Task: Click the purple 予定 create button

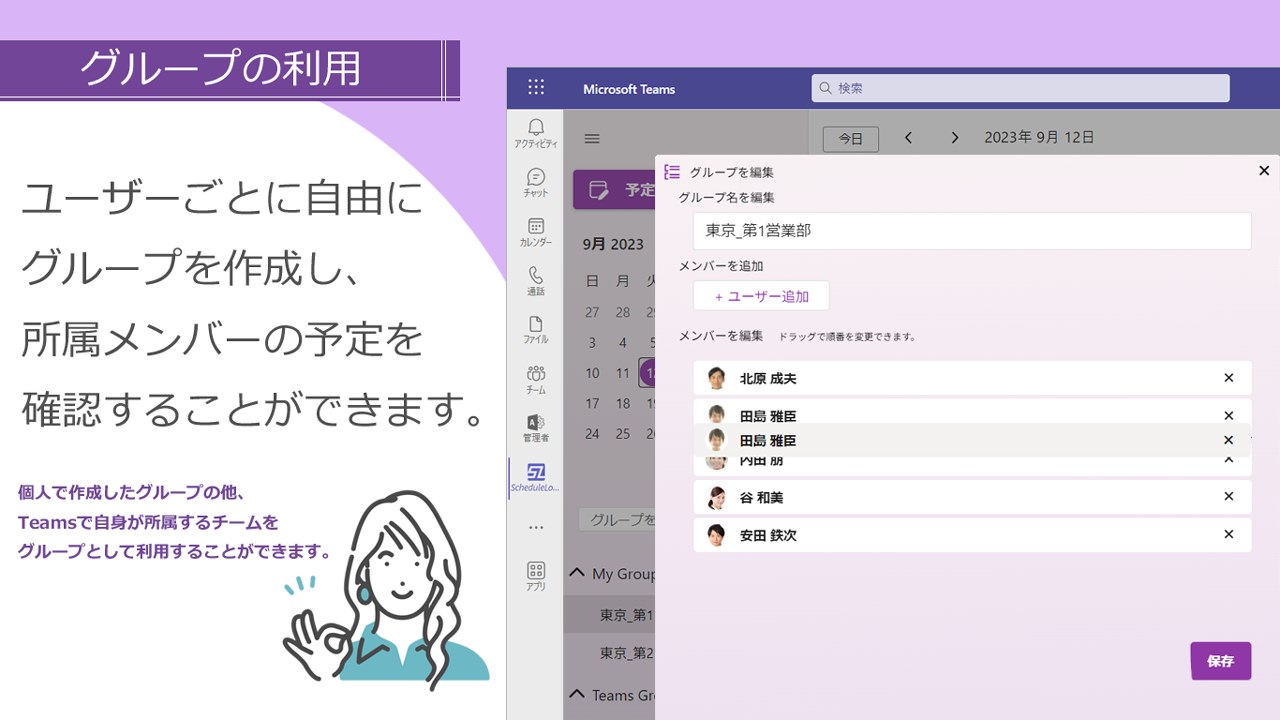Action: [614, 190]
